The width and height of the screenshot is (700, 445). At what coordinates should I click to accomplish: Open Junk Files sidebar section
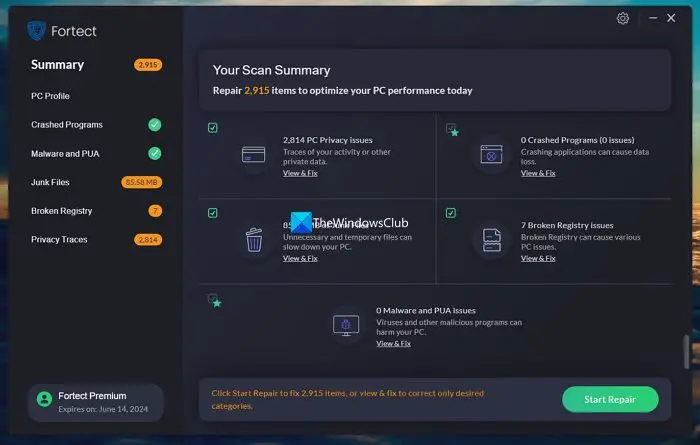50,182
